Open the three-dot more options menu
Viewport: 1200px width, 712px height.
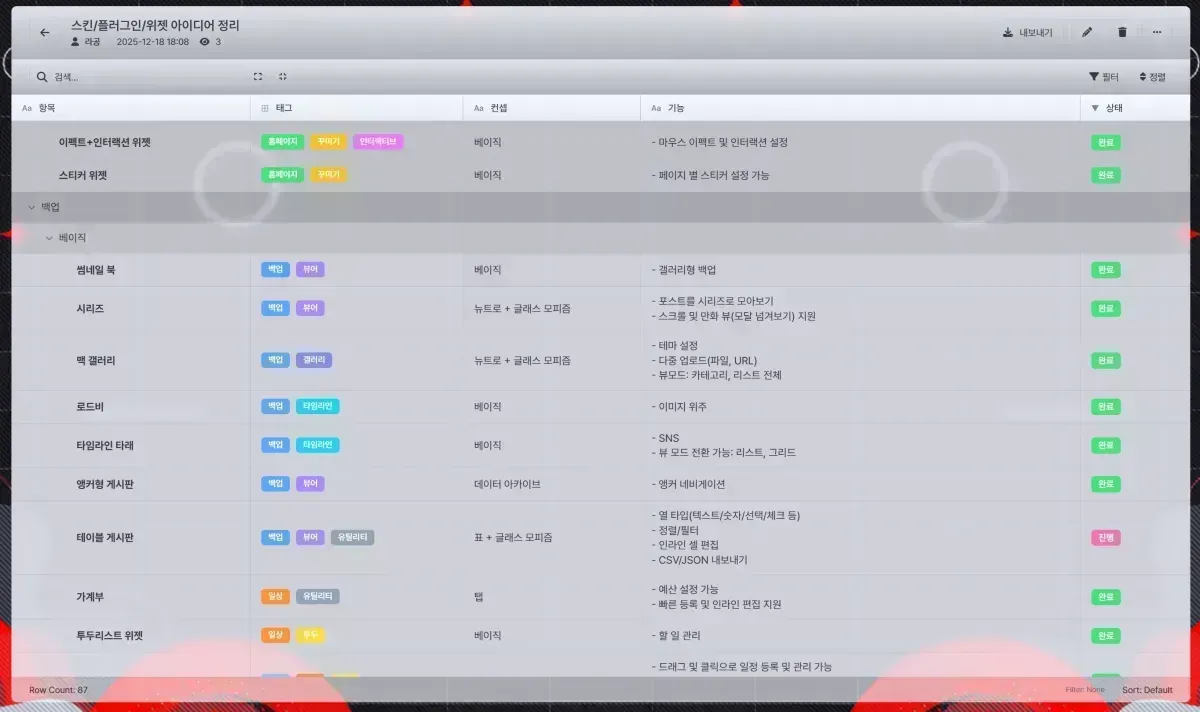1157,32
